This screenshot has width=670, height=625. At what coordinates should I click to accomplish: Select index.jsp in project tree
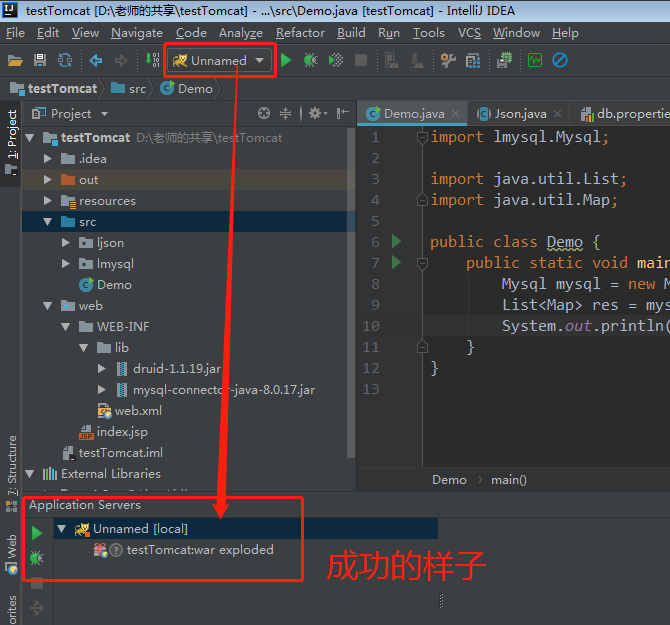(x=113, y=432)
